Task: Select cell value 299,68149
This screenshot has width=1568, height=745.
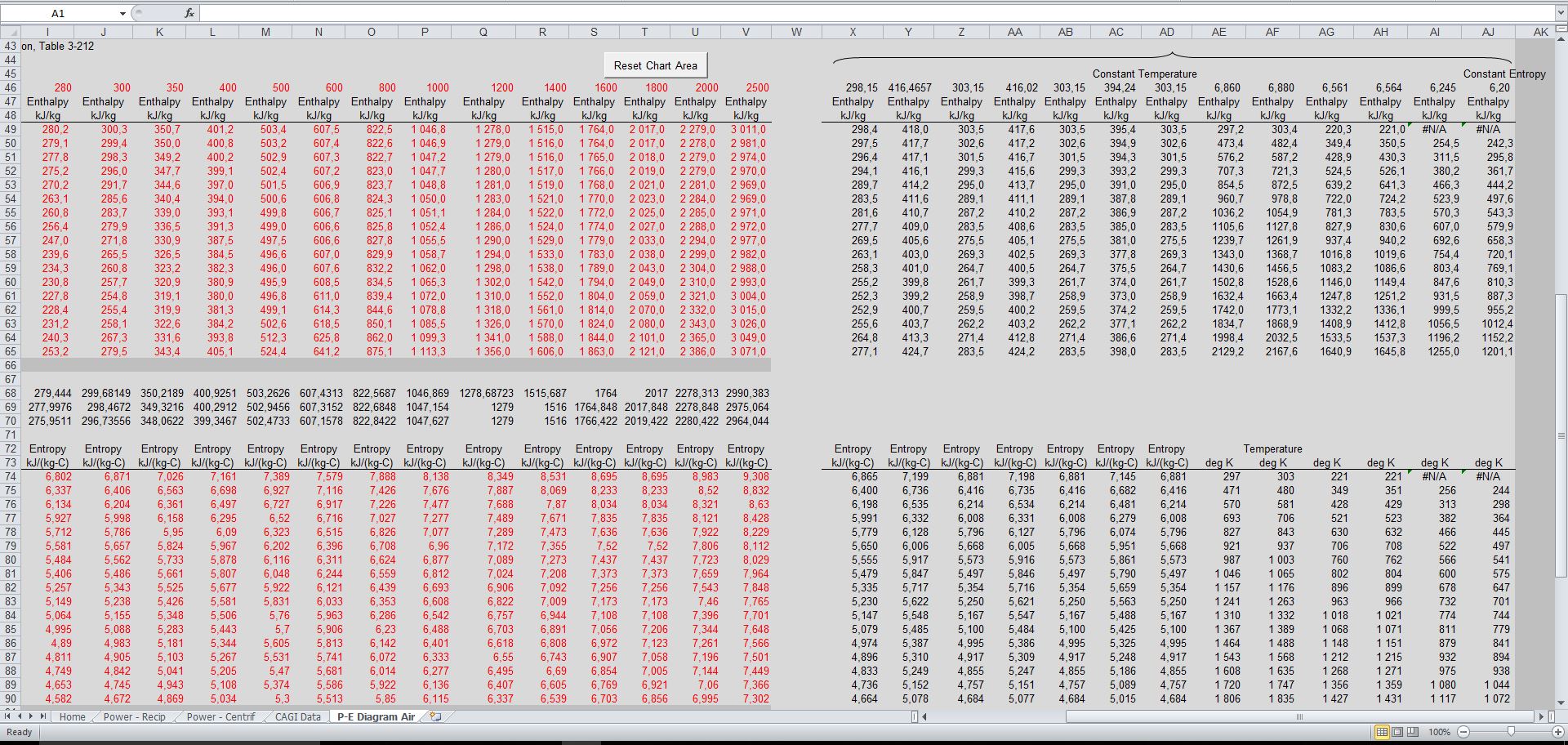Action: click(105, 393)
